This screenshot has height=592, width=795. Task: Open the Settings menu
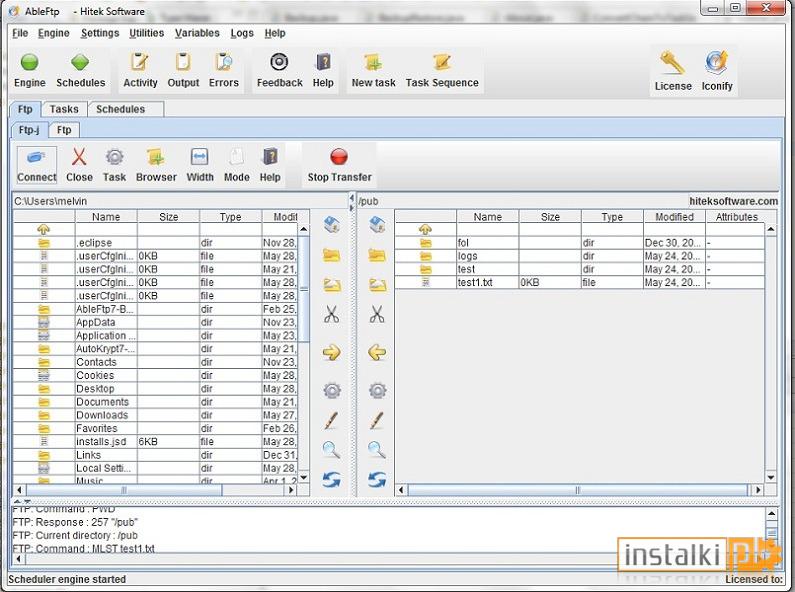(100, 33)
